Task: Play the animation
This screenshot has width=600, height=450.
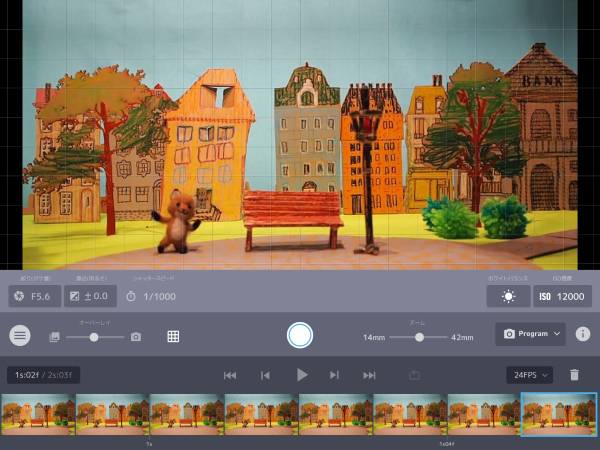Action: [301, 375]
